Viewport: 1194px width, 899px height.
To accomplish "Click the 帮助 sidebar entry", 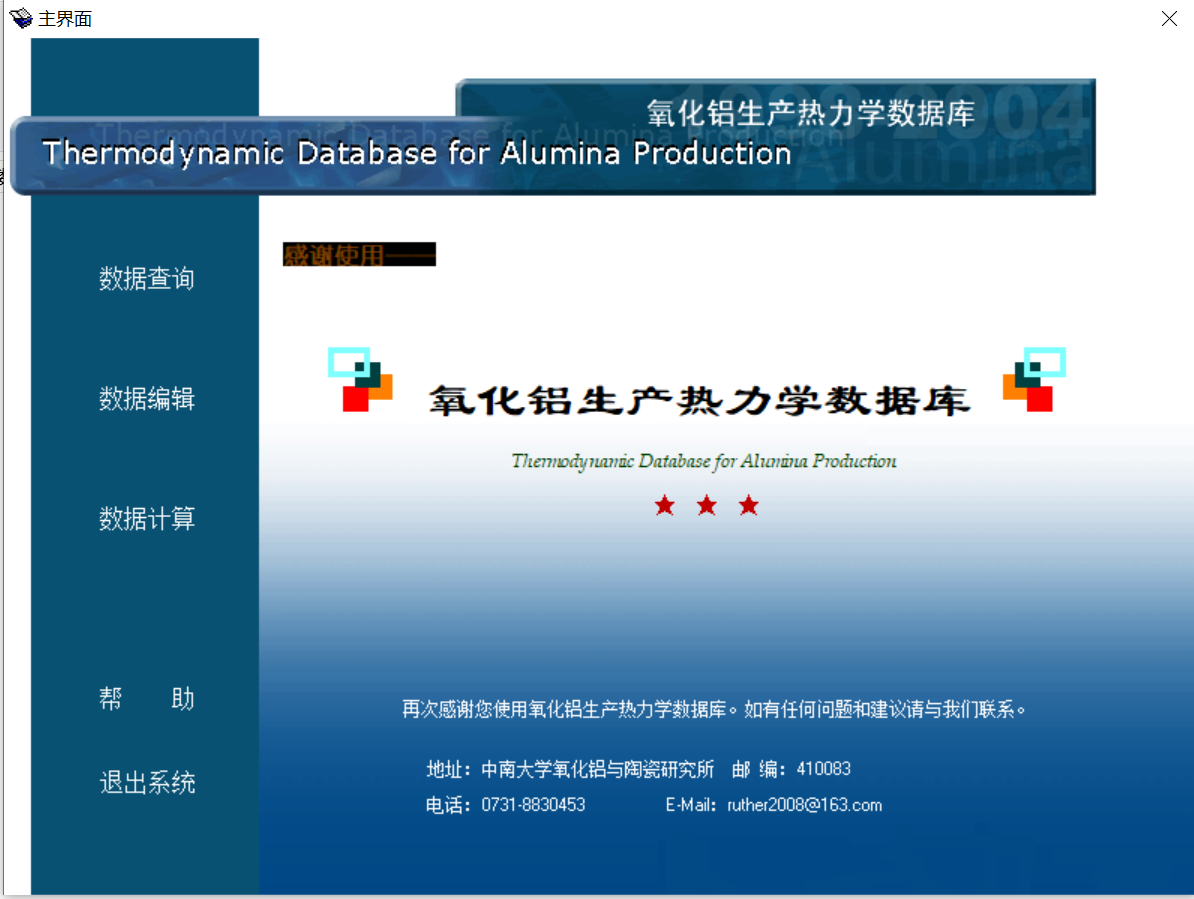I will coord(147,699).
